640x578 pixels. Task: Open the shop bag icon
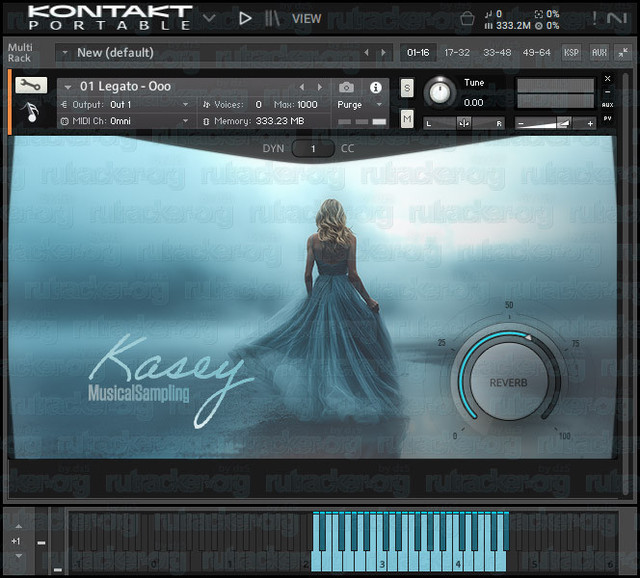pyautogui.click(x=467, y=19)
